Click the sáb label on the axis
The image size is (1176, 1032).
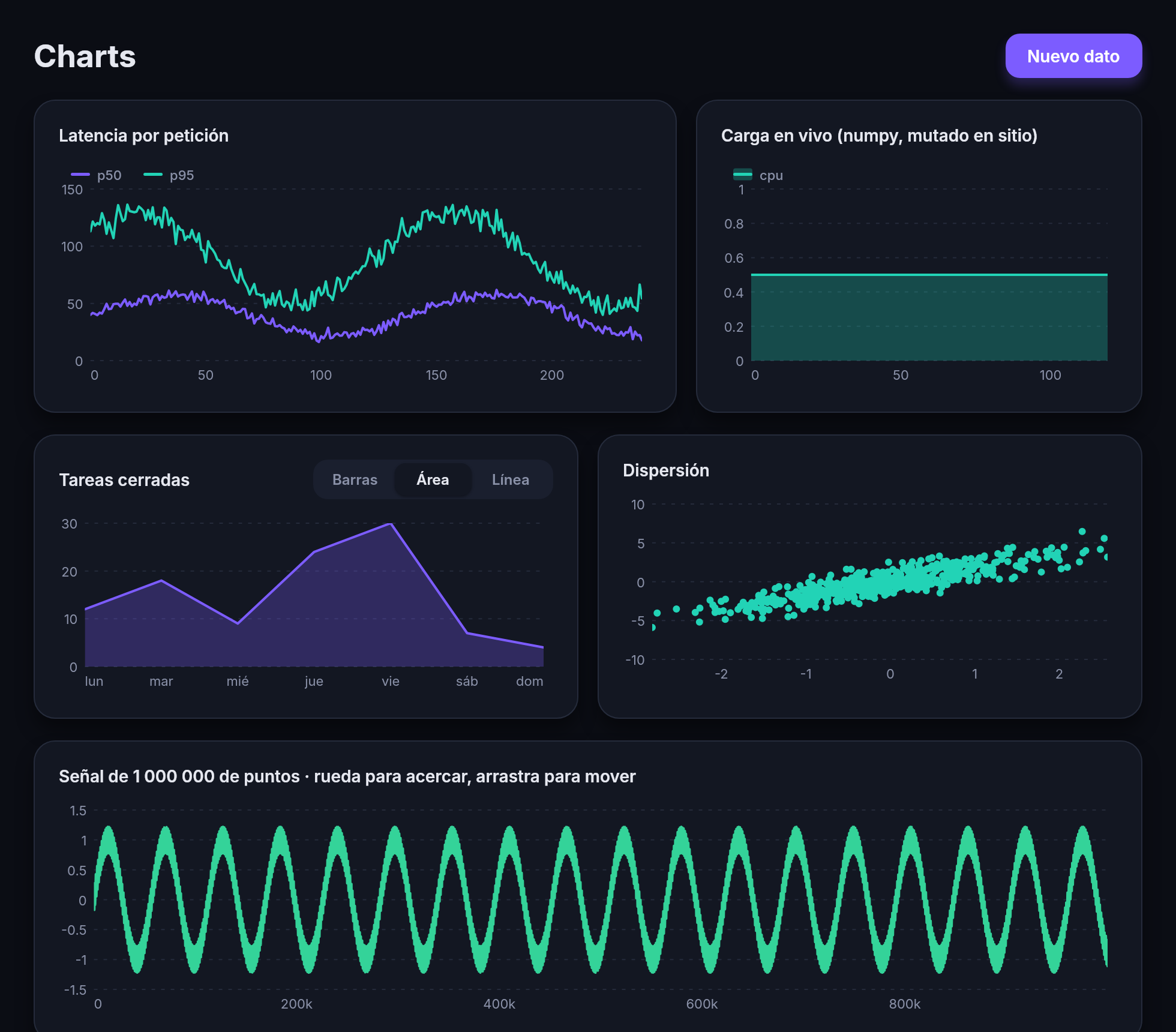point(467,681)
